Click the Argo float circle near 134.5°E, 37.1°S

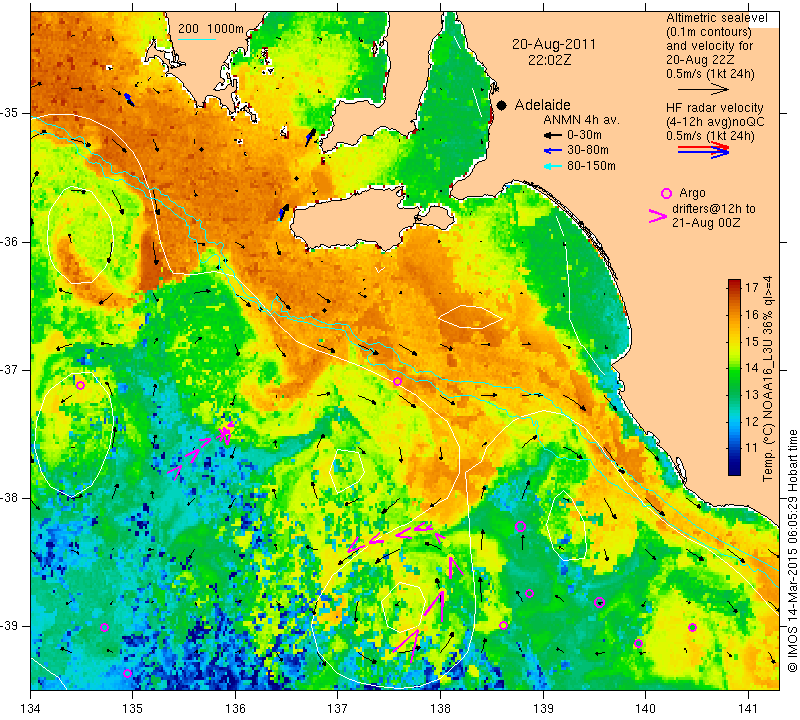pos(80,385)
